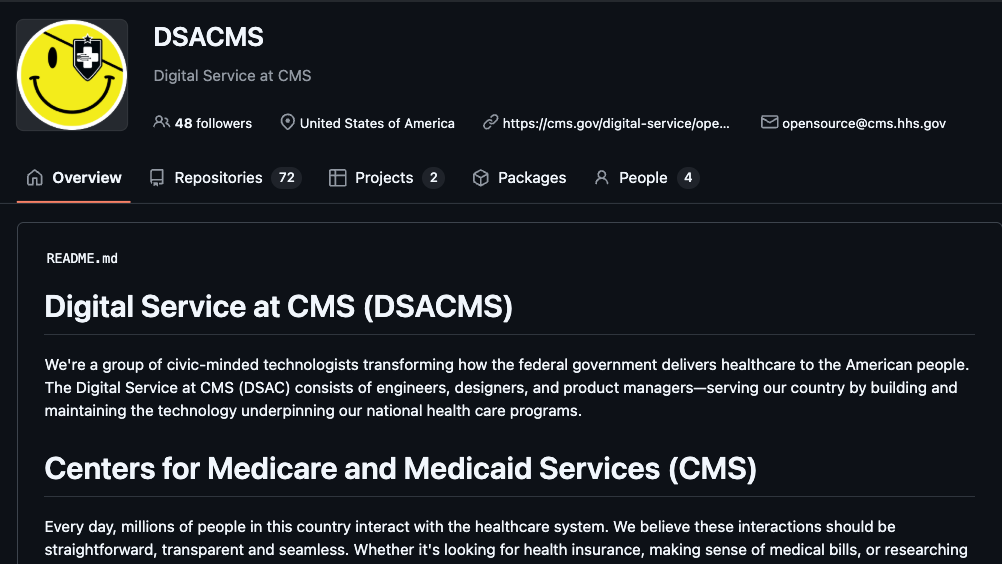Go to the Projects tab
Screen dimensions: 1002x564
[x=384, y=178]
